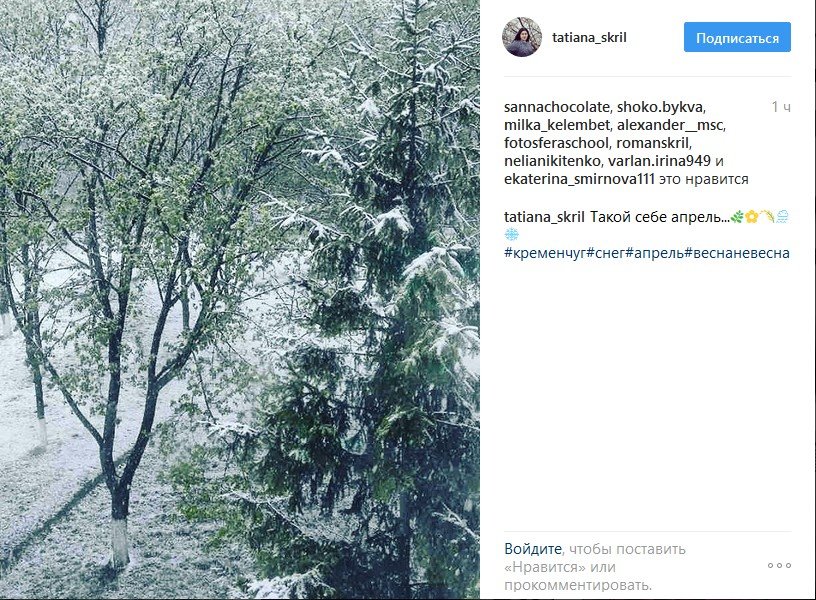Go to varlan.irina949 profile
The image size is (816, 600).
(659, 161)
